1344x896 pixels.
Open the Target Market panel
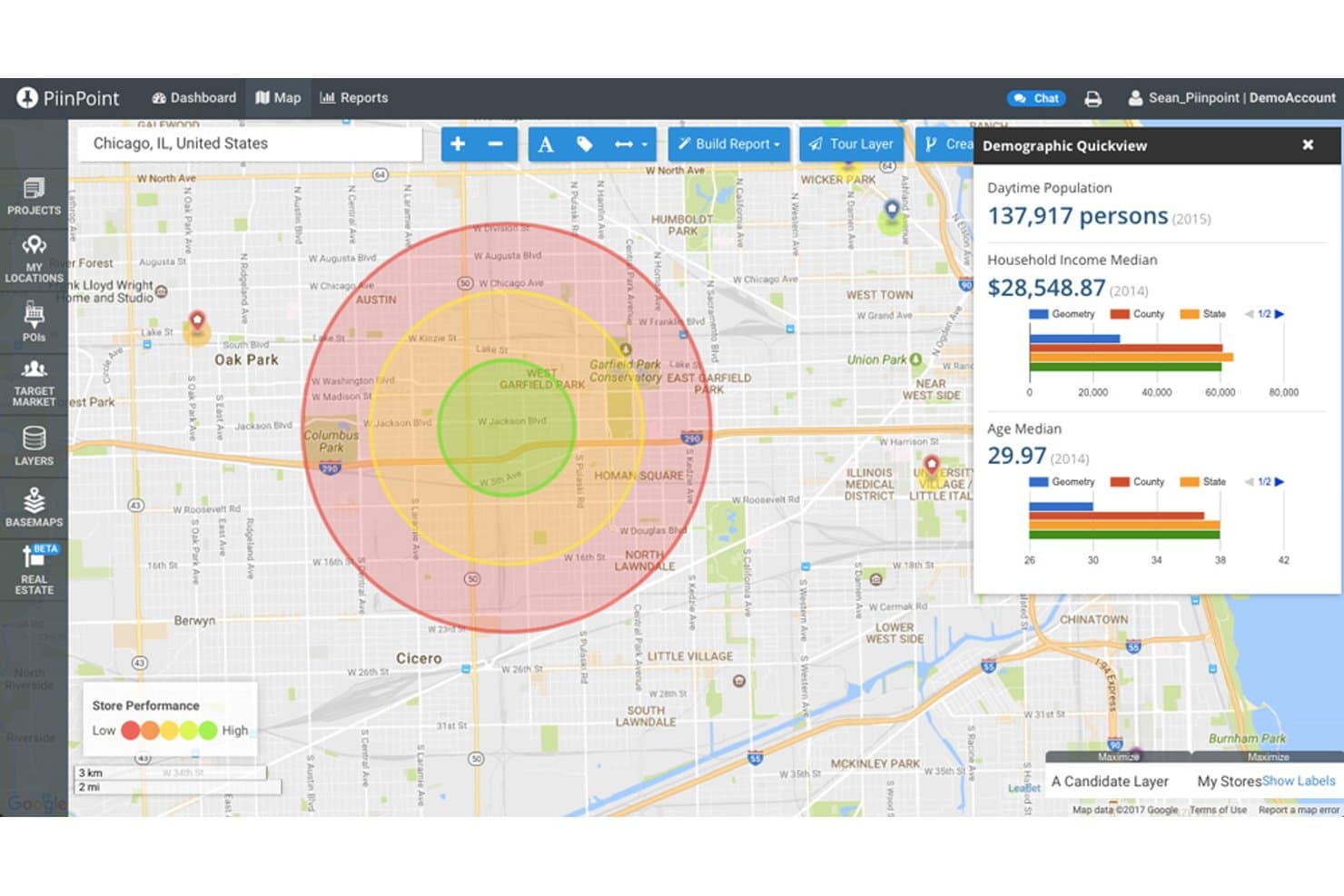click(x=34, y=383)
